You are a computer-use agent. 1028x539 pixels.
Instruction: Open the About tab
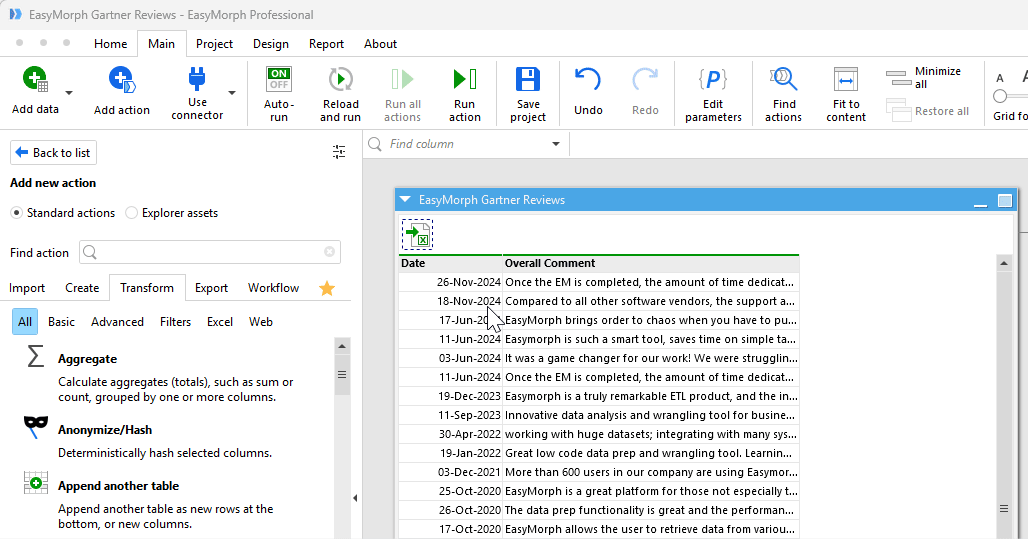(x=380, y=44)
